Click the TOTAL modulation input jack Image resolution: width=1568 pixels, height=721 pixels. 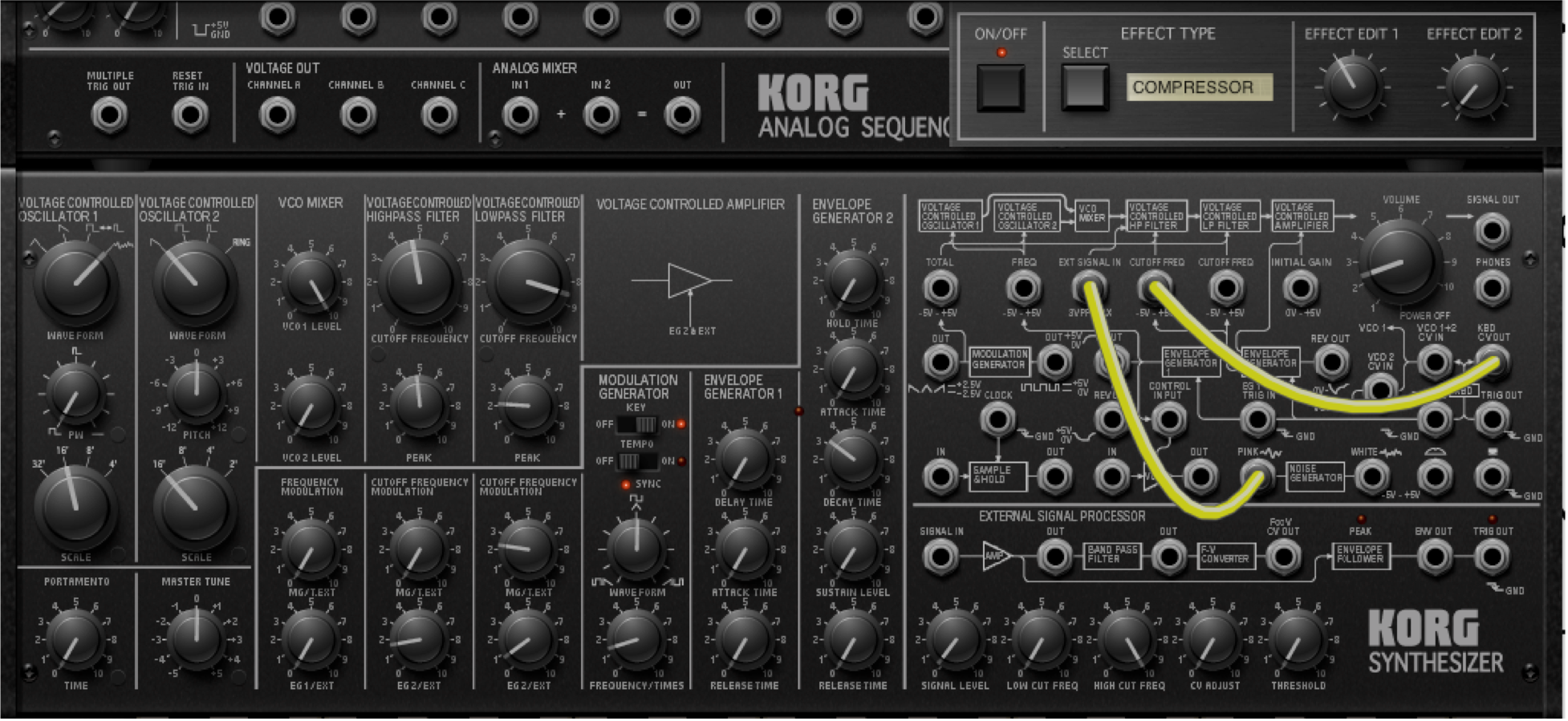(x=940, y=288)
